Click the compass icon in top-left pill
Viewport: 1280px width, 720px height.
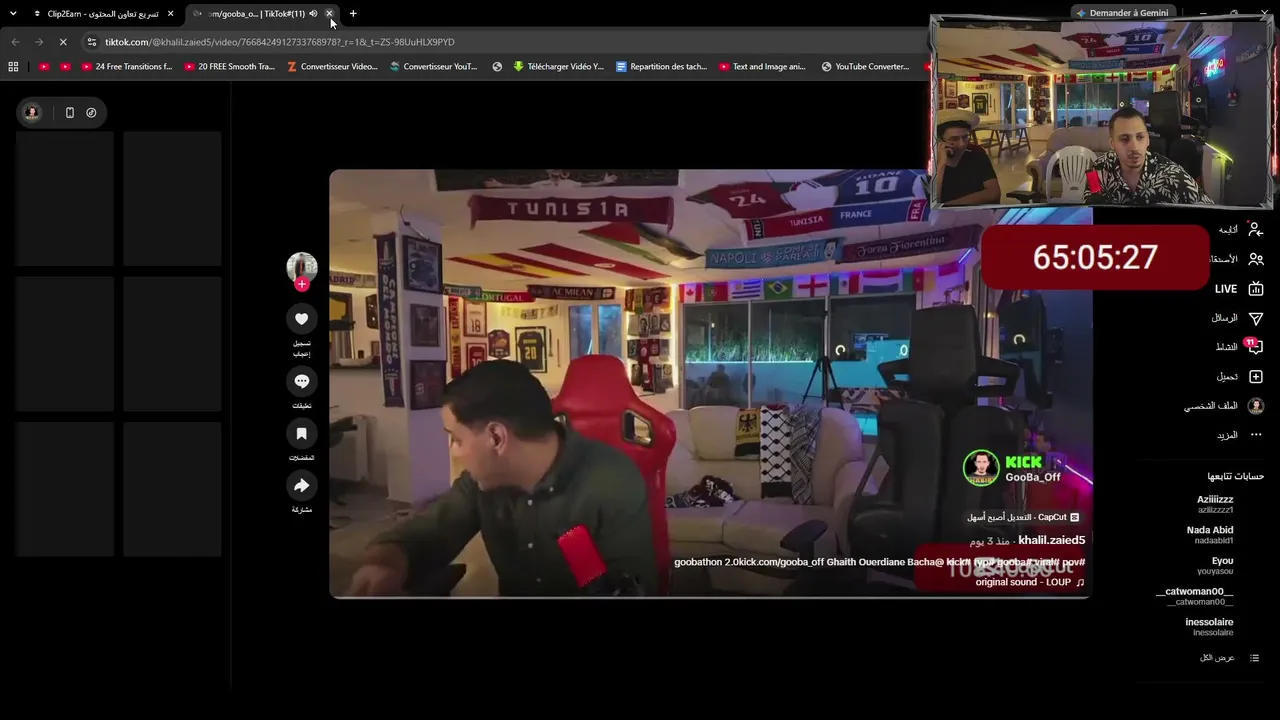(91, 113)
